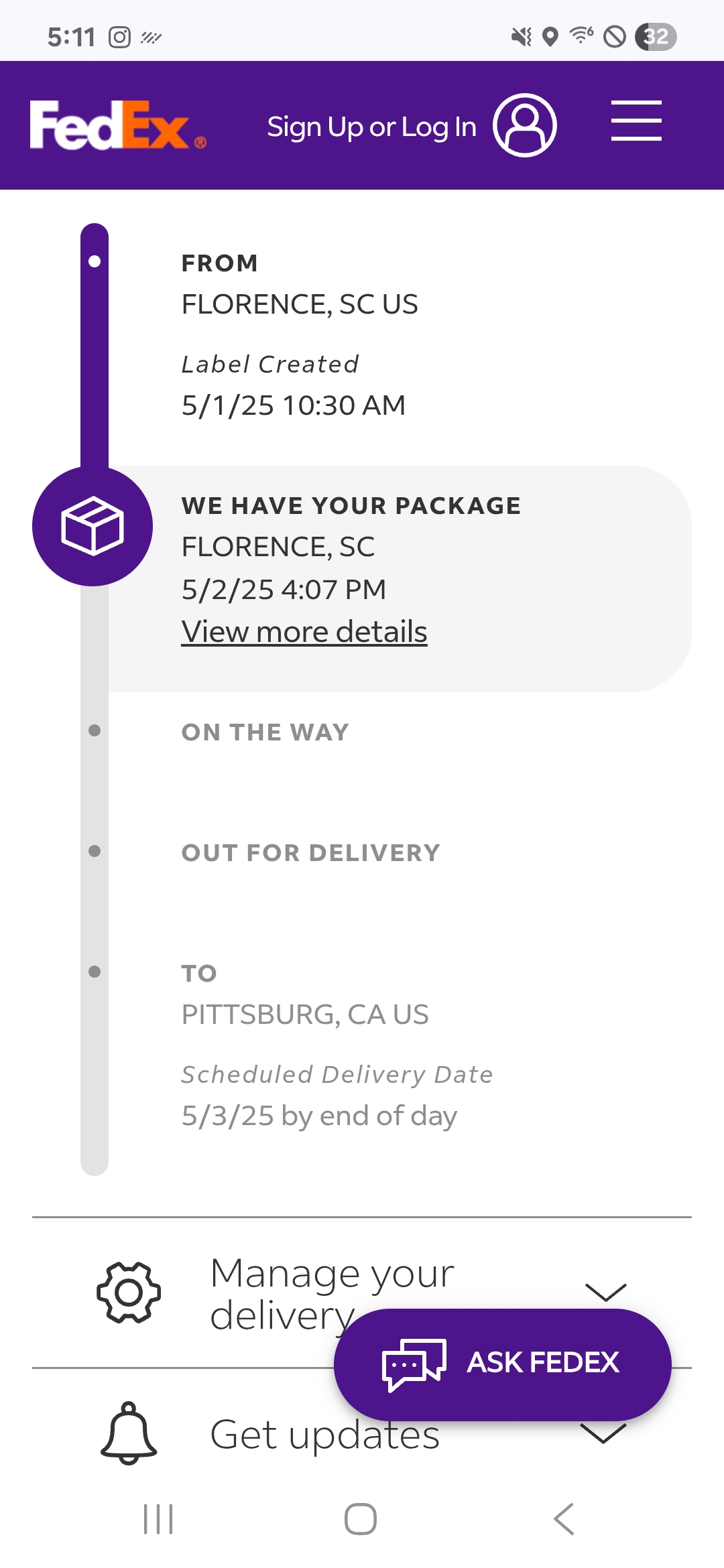Screen dimensions: 724x1568
Task: Expand the Manage your delivery chevron
Action: click(605, 1291)
